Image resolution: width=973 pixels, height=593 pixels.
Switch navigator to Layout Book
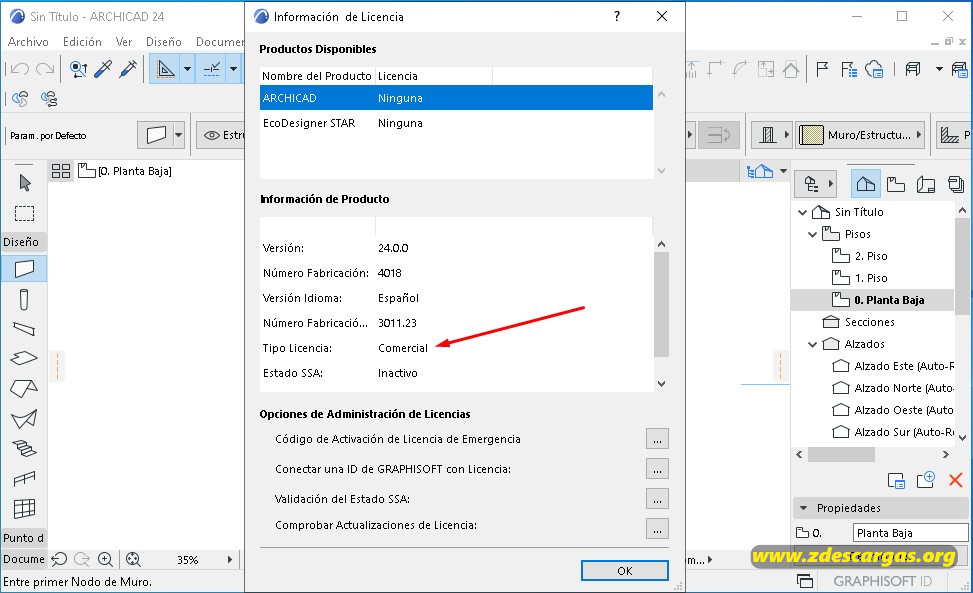pos(926,184)
